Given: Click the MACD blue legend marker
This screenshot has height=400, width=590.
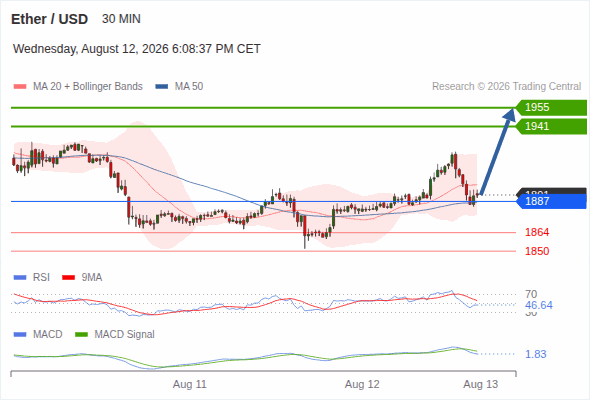Looking at the screenshot, I should coord(20,335).
